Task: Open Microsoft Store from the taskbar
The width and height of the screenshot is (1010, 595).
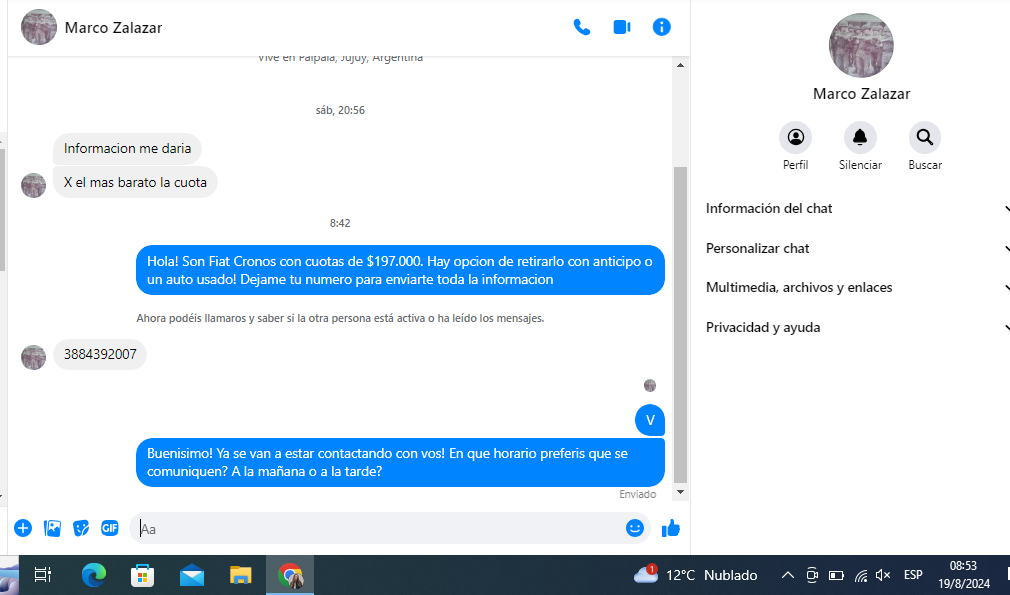Action: point(142,575)
